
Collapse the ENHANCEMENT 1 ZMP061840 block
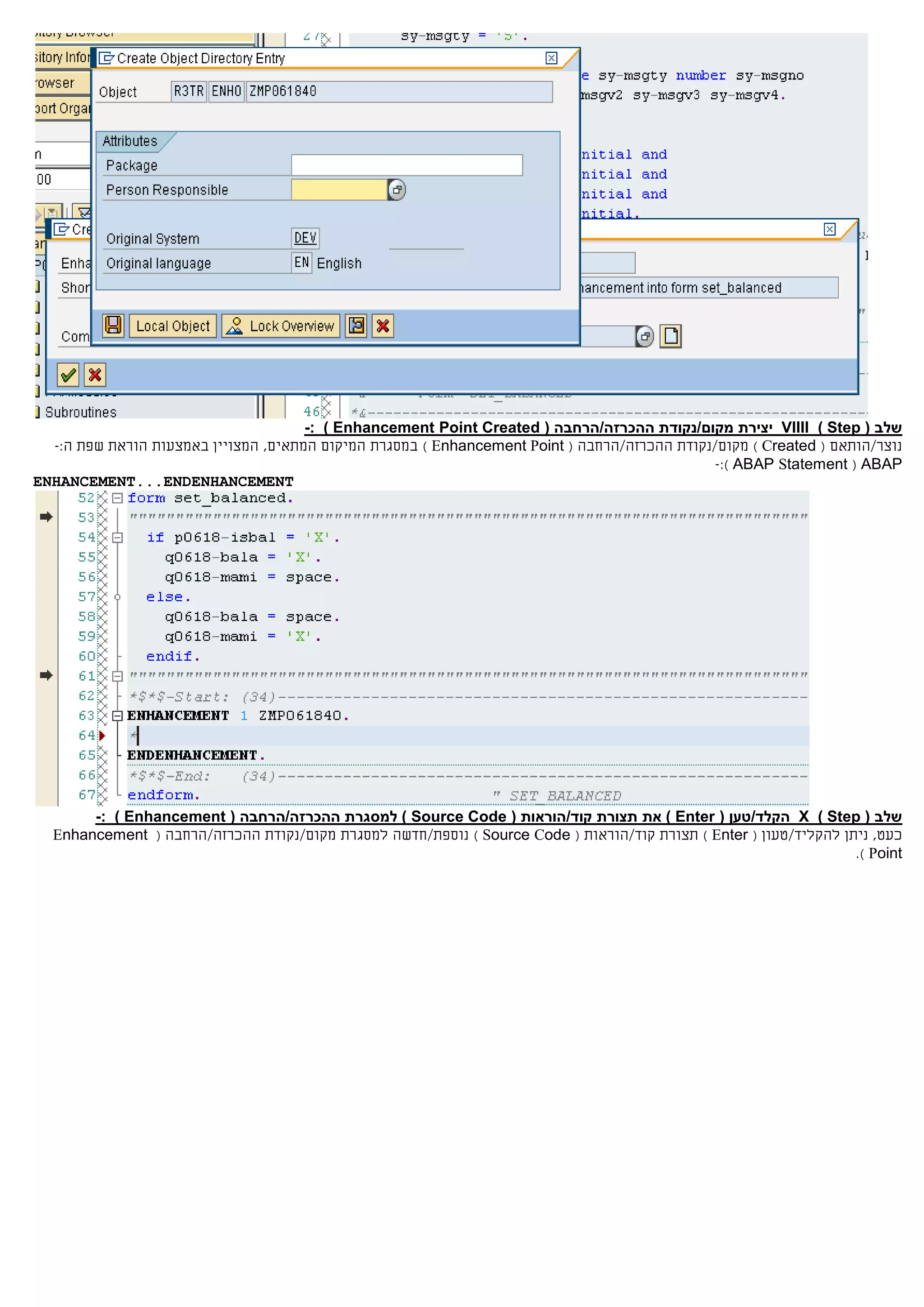click(x=118, y=715)
